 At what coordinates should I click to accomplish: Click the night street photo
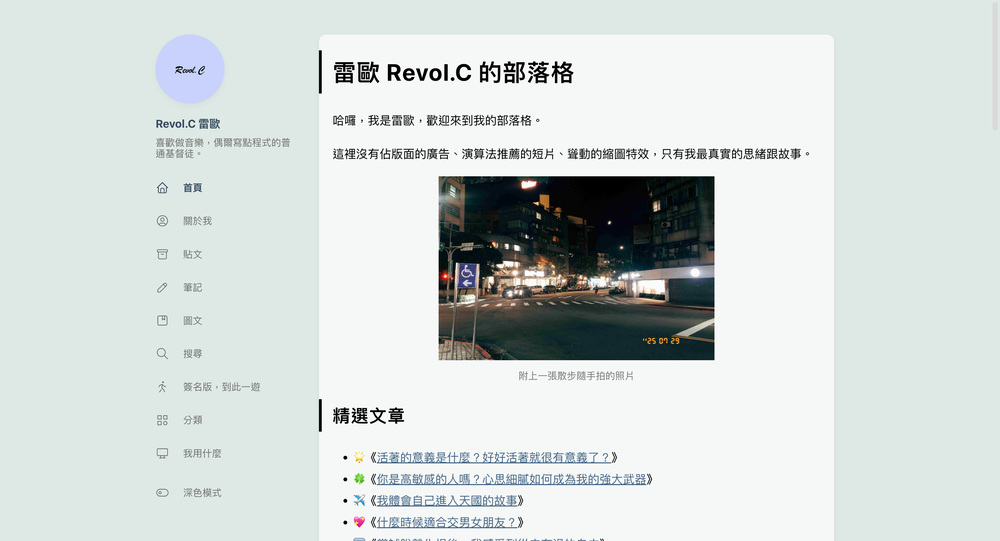576,268
